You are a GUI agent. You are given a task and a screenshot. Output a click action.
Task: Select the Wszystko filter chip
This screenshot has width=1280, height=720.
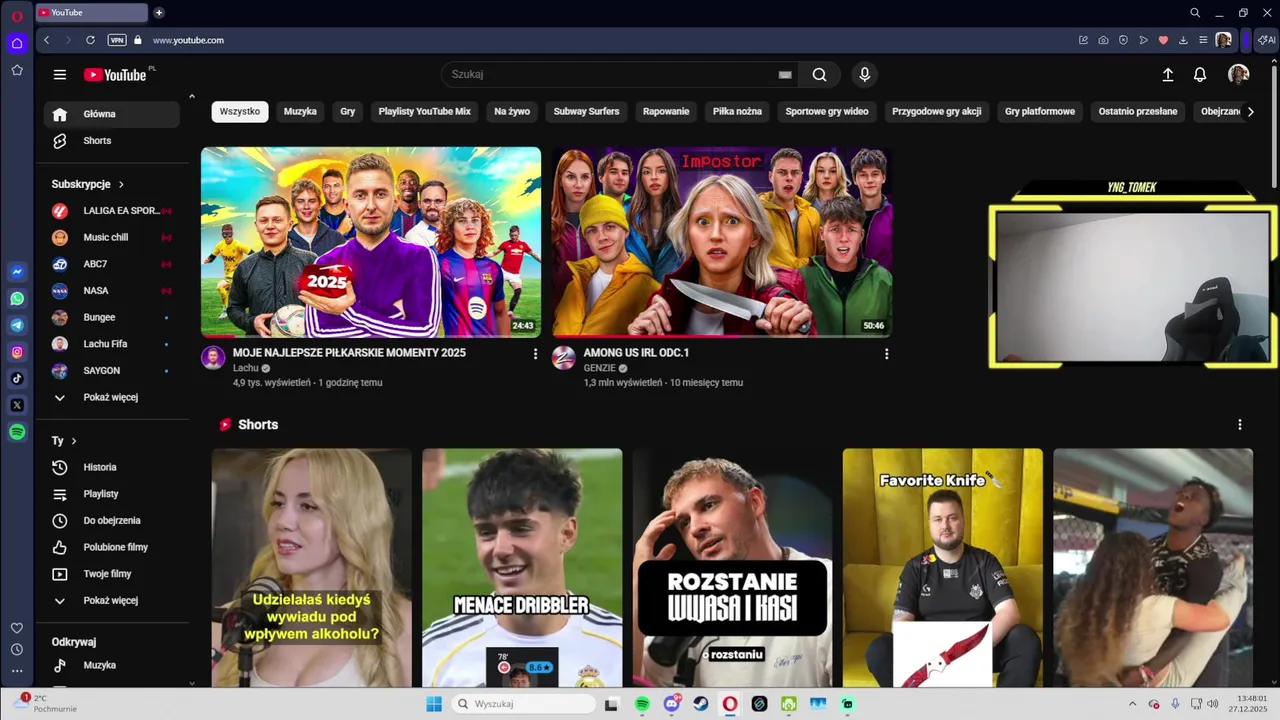tap(240, 112)
